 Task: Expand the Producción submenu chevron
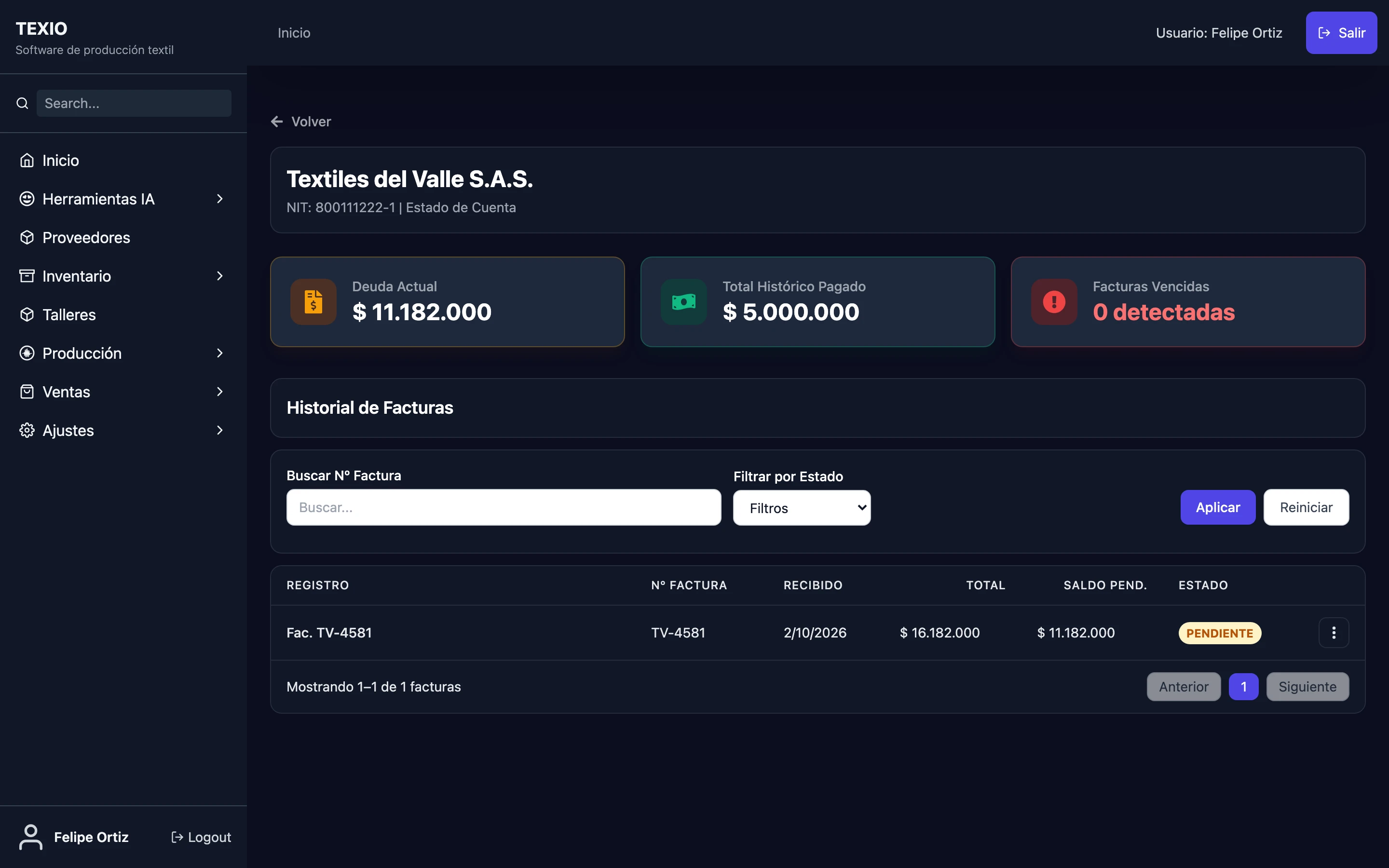[219, 353]
